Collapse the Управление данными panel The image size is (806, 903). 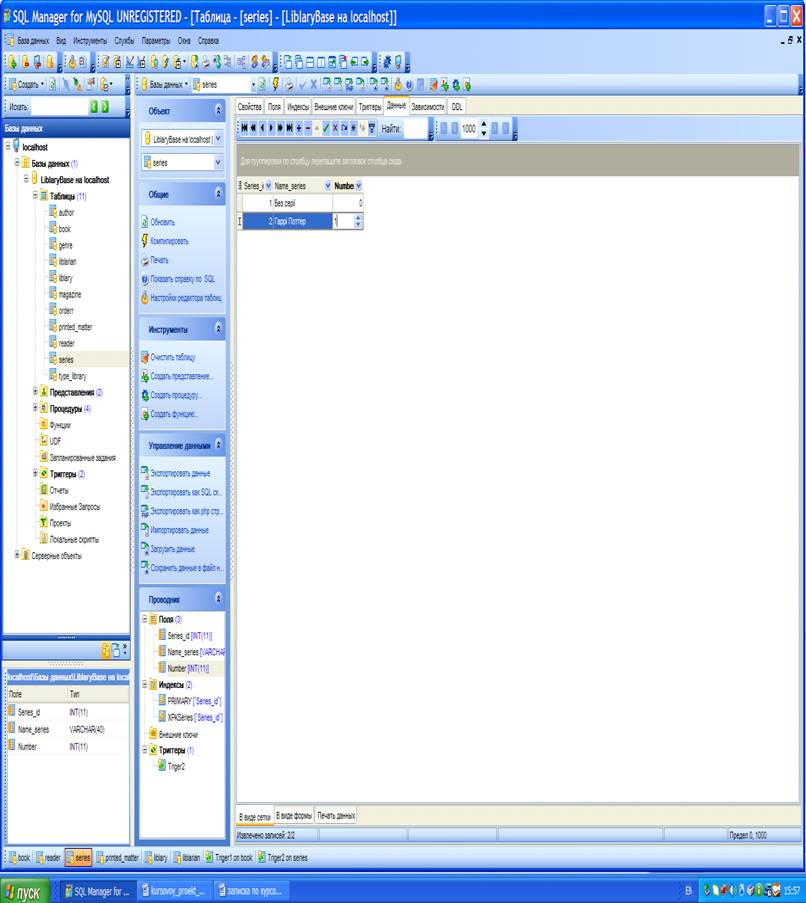[x=218, y=445]
